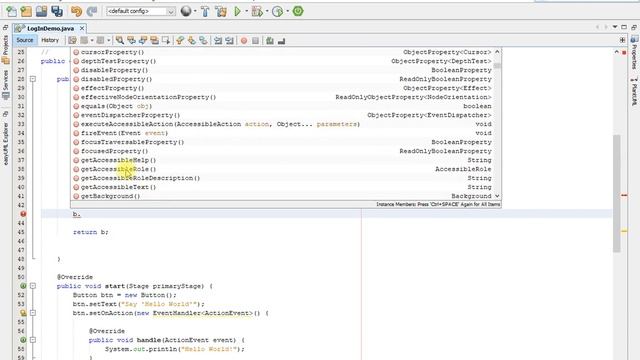Open the Services side panel
Image resolution: width=640 pixels, height=360 pixels.
point(5,84)
